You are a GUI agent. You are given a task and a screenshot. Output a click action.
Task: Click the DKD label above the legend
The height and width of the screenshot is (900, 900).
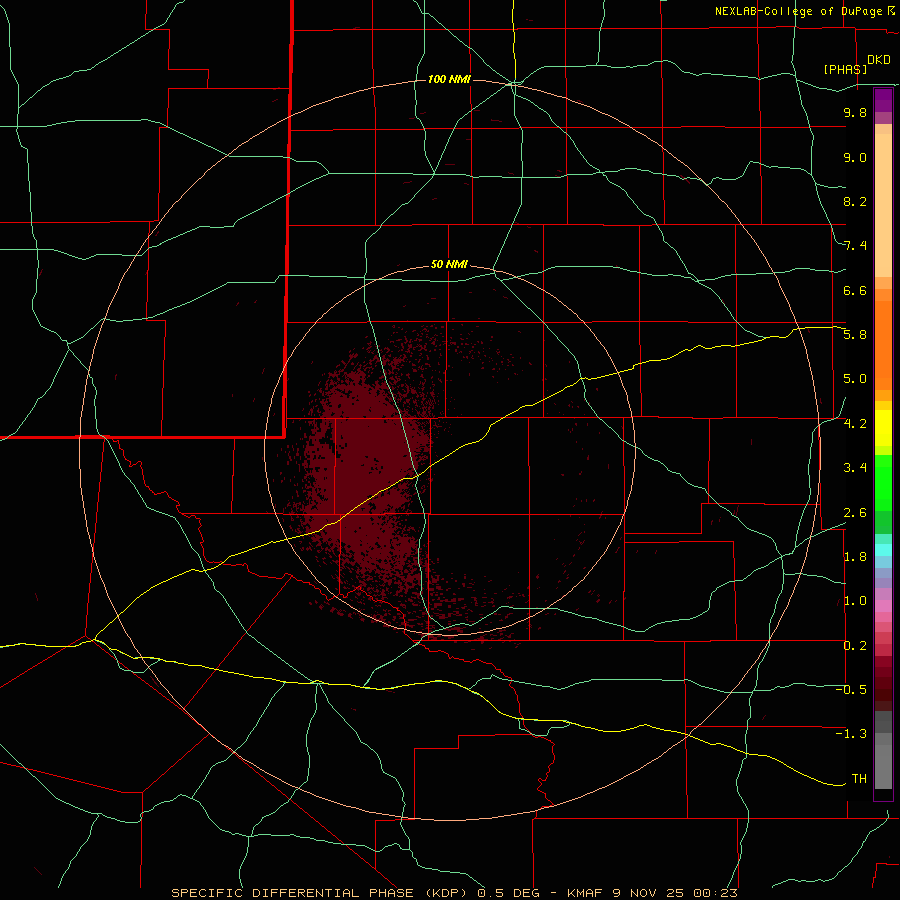pos(878,60)
